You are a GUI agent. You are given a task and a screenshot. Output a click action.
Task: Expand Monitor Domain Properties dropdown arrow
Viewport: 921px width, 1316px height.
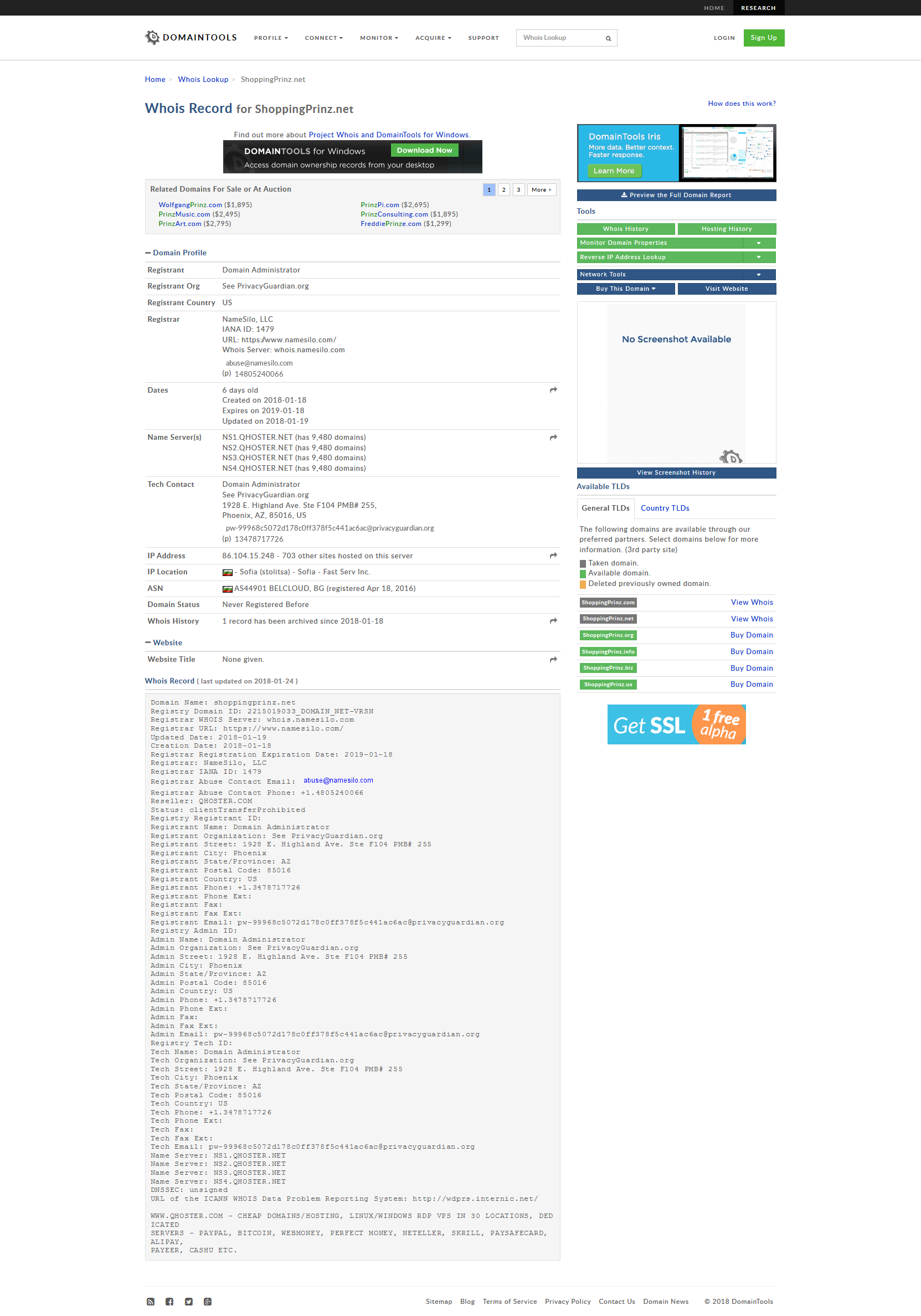point(759,243)
